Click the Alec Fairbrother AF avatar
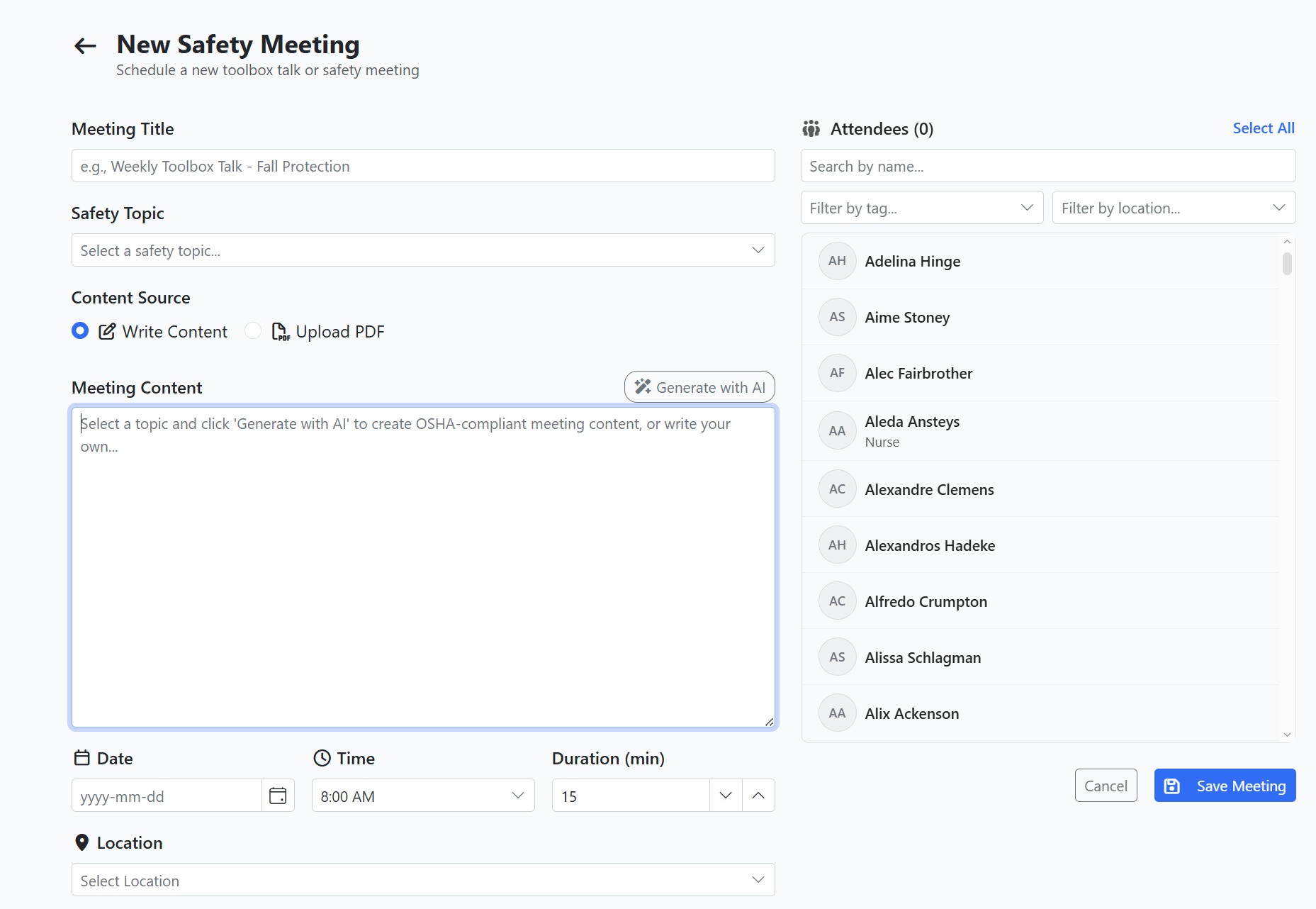The width and height of the screenshot is (1316, 909). [x=837, y=373]
